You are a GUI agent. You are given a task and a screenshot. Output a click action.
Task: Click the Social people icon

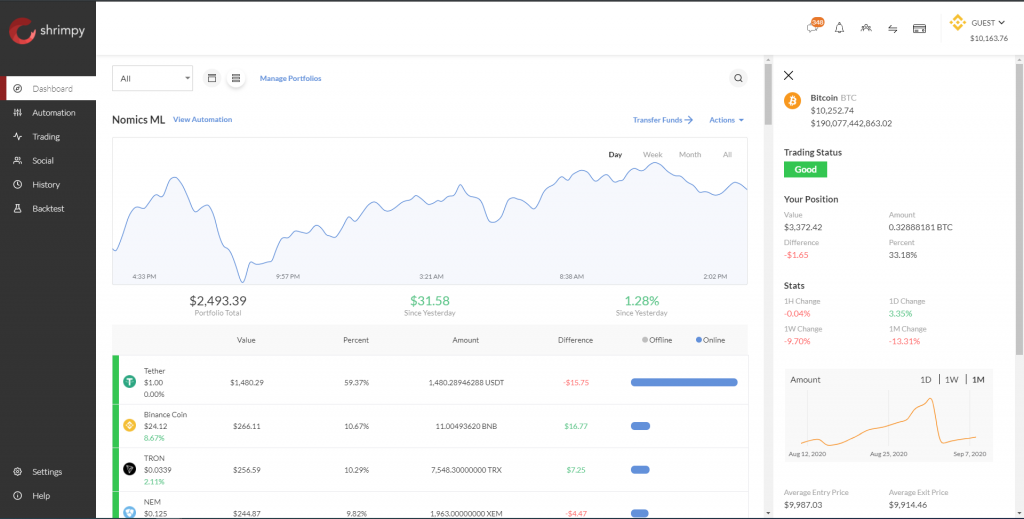tap(18, 161)
